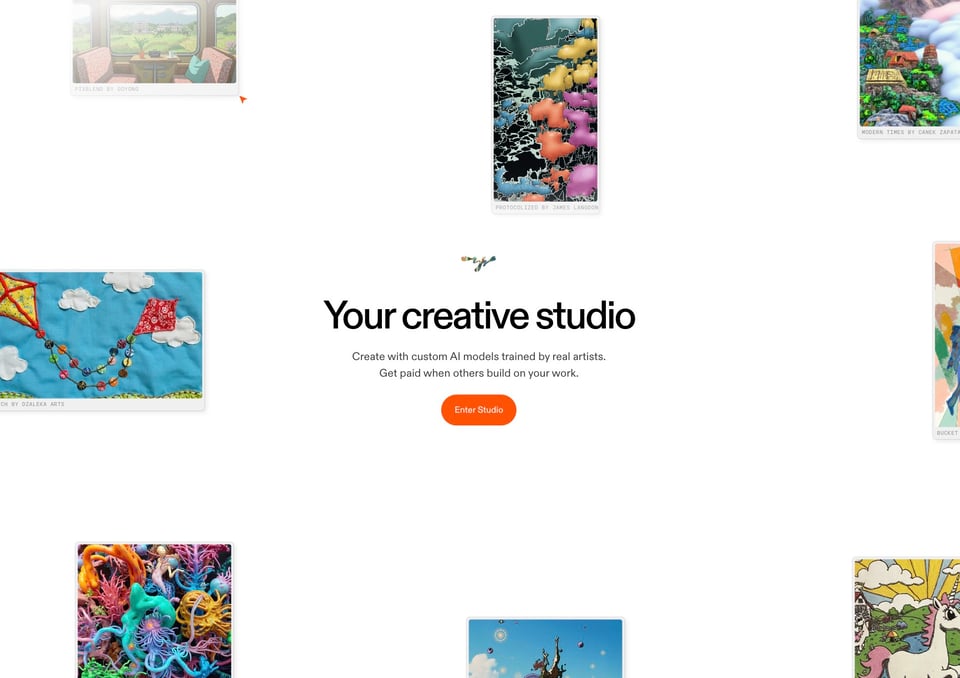
Task: Click the Dzaleka Arts caption label
Action: 32,404
